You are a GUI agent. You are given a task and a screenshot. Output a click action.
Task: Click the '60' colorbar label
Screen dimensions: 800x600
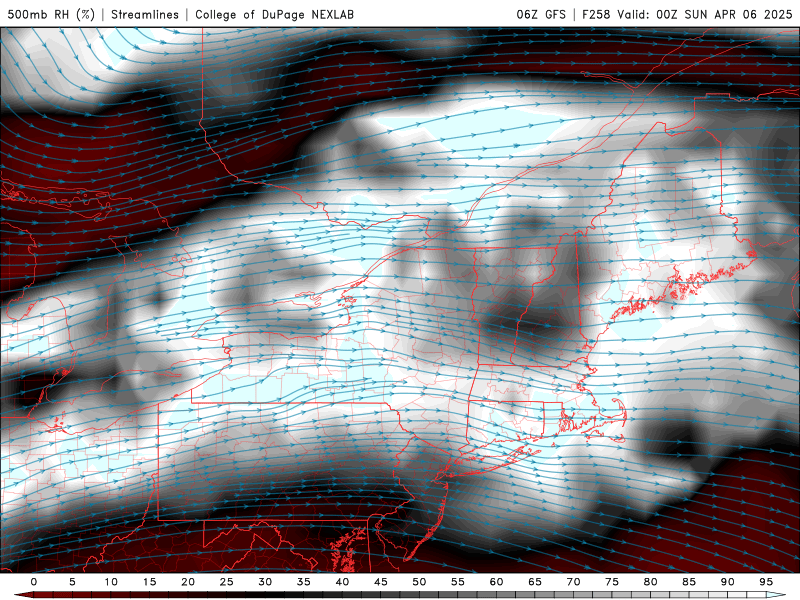496,582
